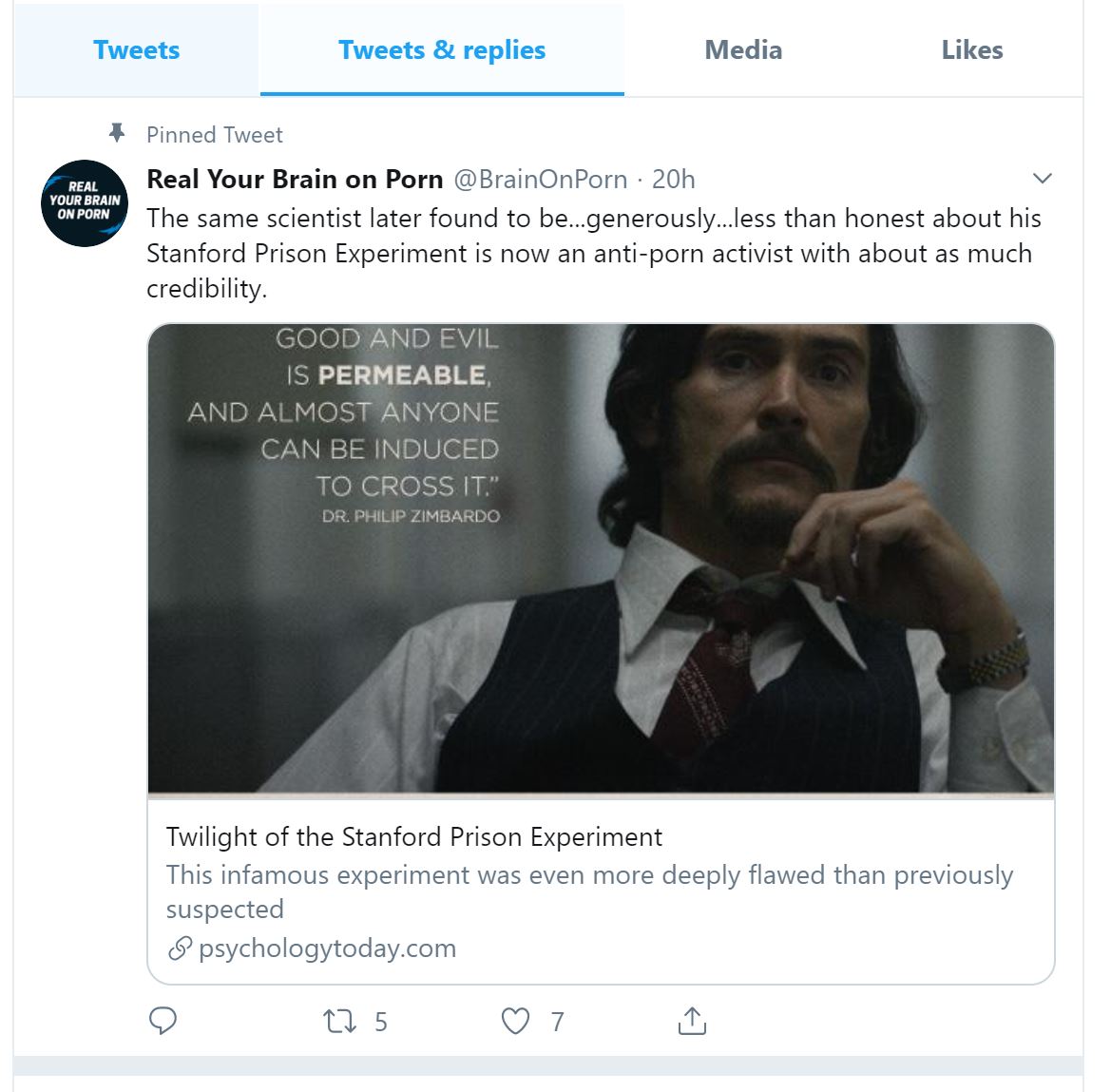Click the reply speech bubble icon
Screen dimensions: 1111x1092
pyautogui.click(x=163, y=1021)
